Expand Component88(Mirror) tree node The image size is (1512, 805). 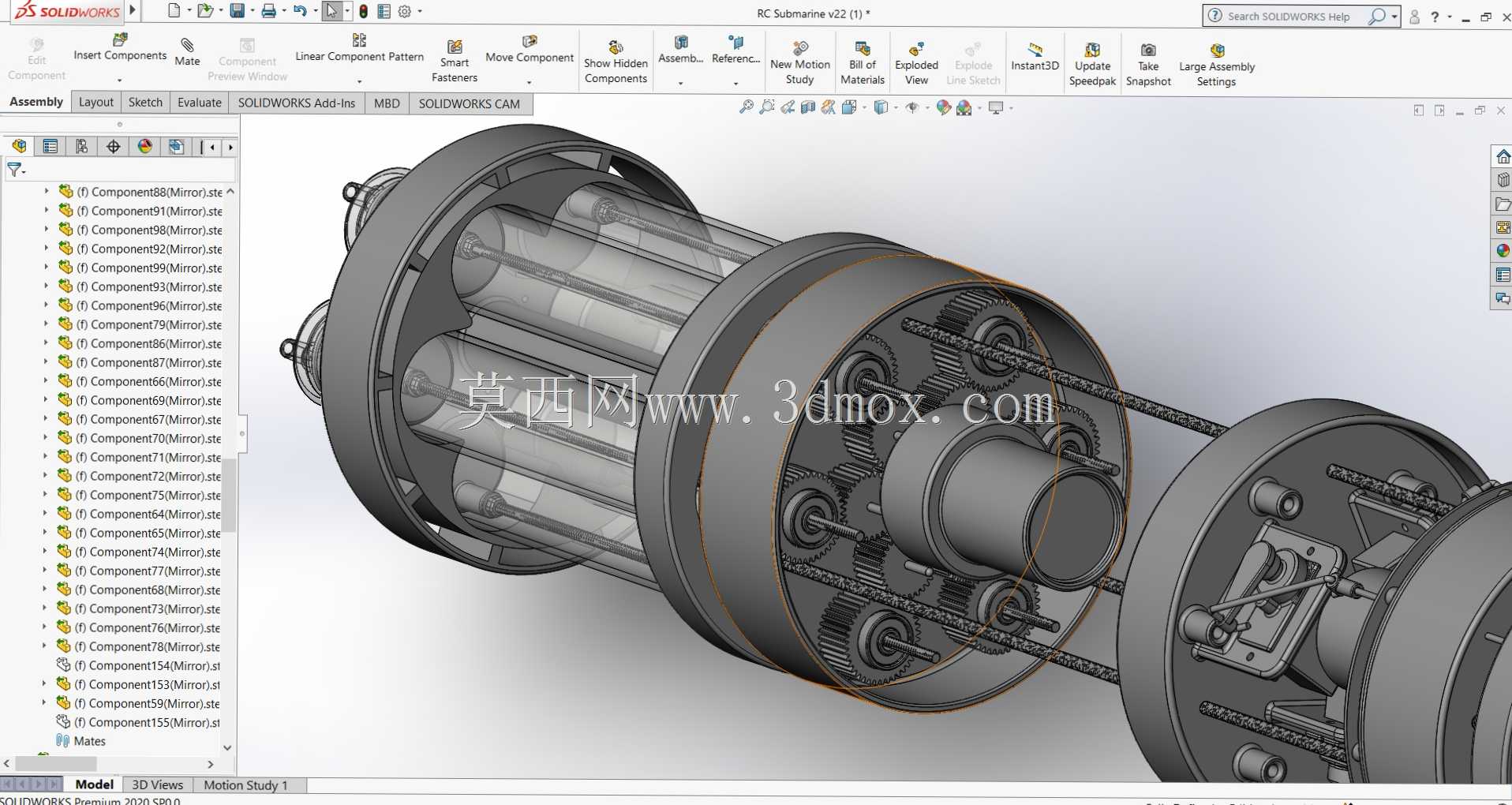[47, 192]
